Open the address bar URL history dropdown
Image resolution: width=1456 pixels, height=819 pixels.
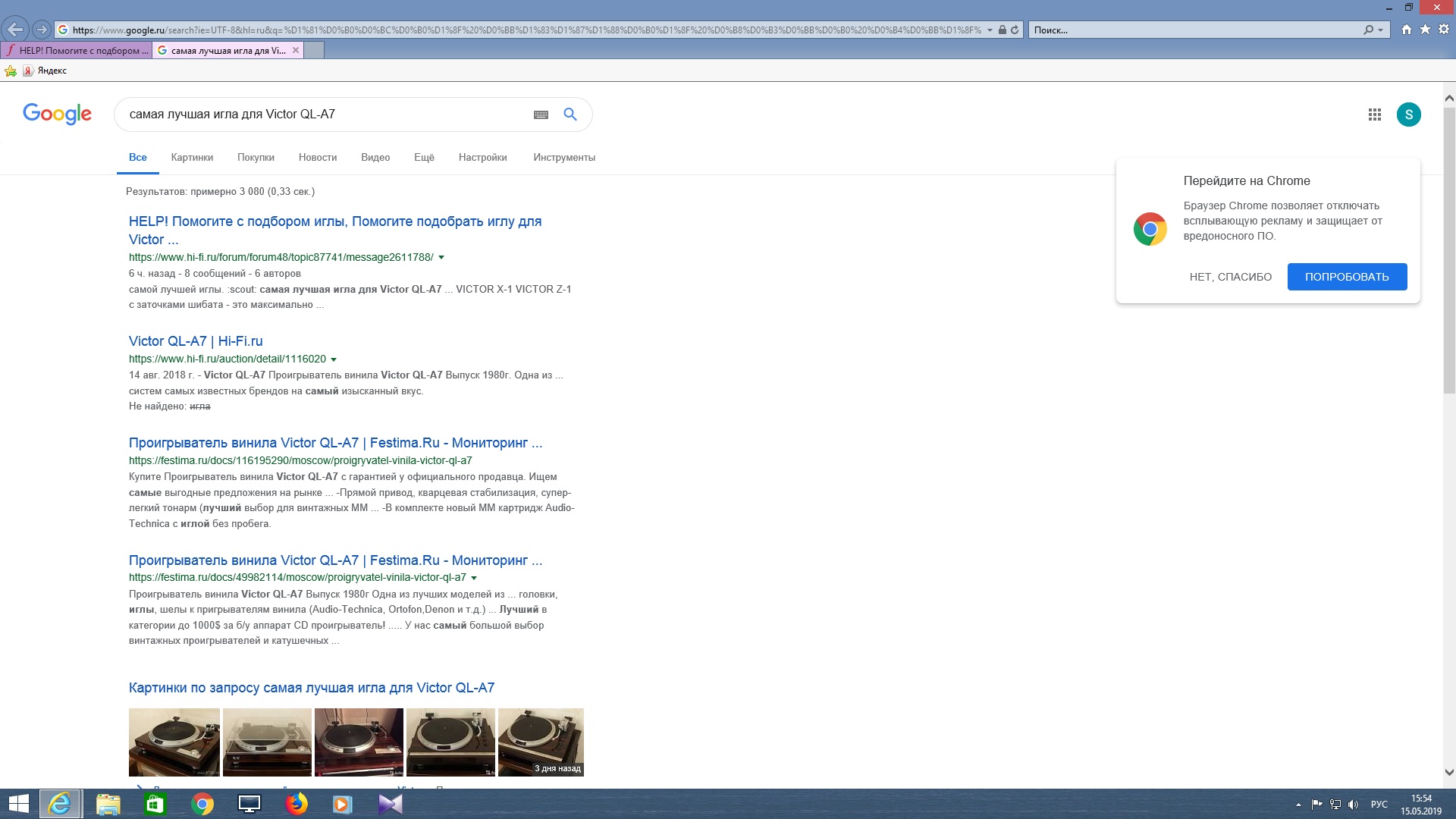point(990,30)
